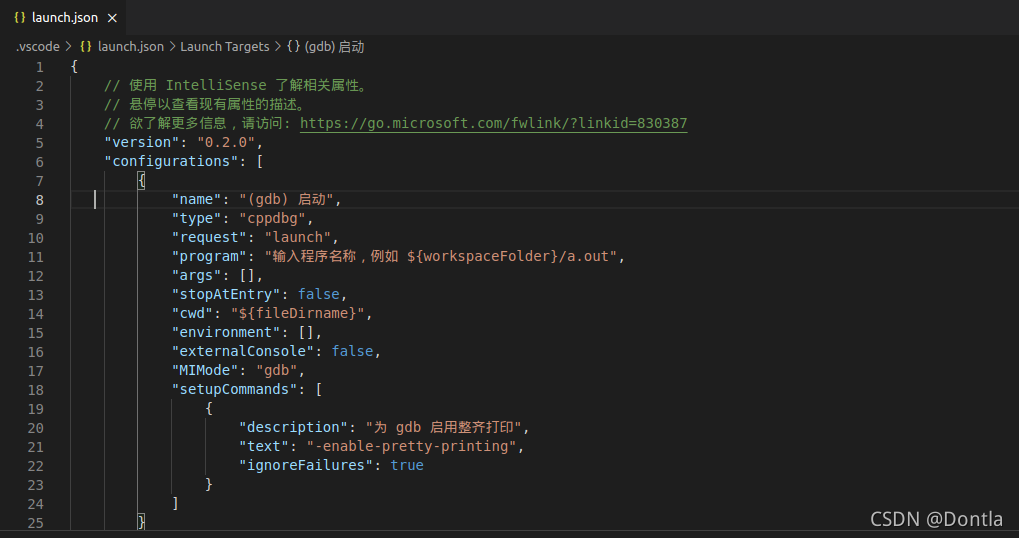1019x538 pixels.
Task: Select the (gdb) 启动 breadcrumb segment
Action: click(334, 47)
